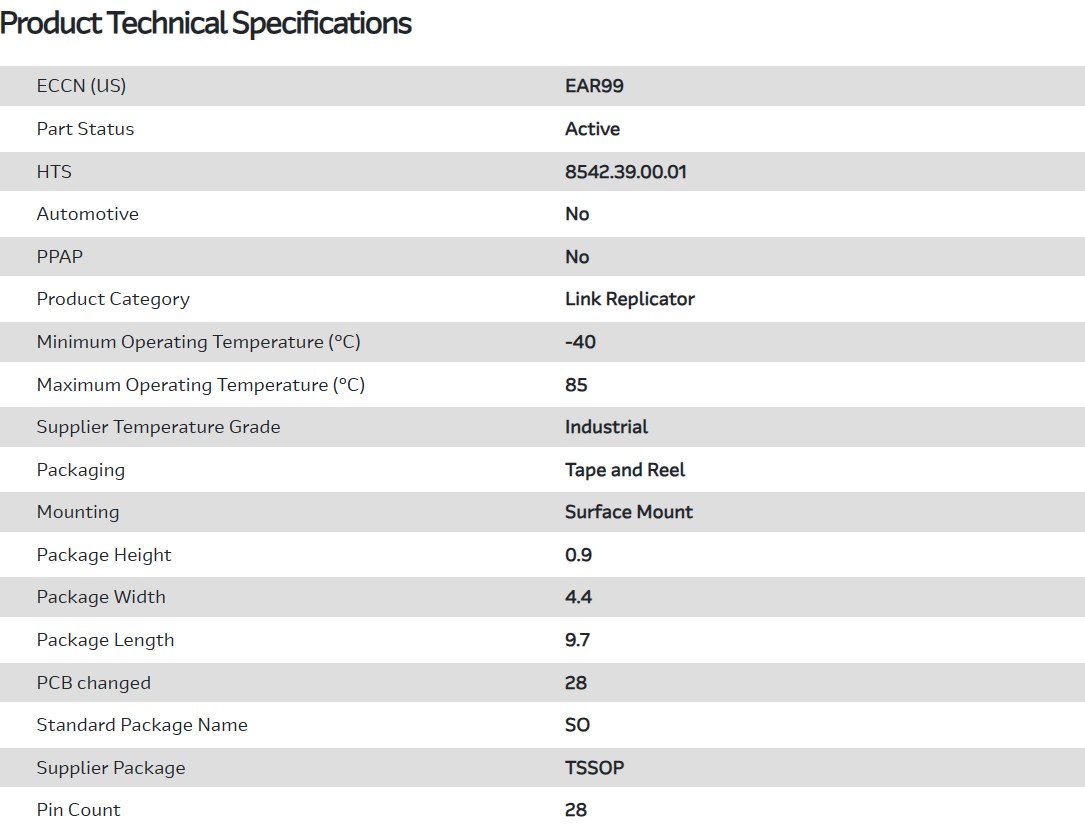
Task: Click the Active status value
Action: coord(592,129)
